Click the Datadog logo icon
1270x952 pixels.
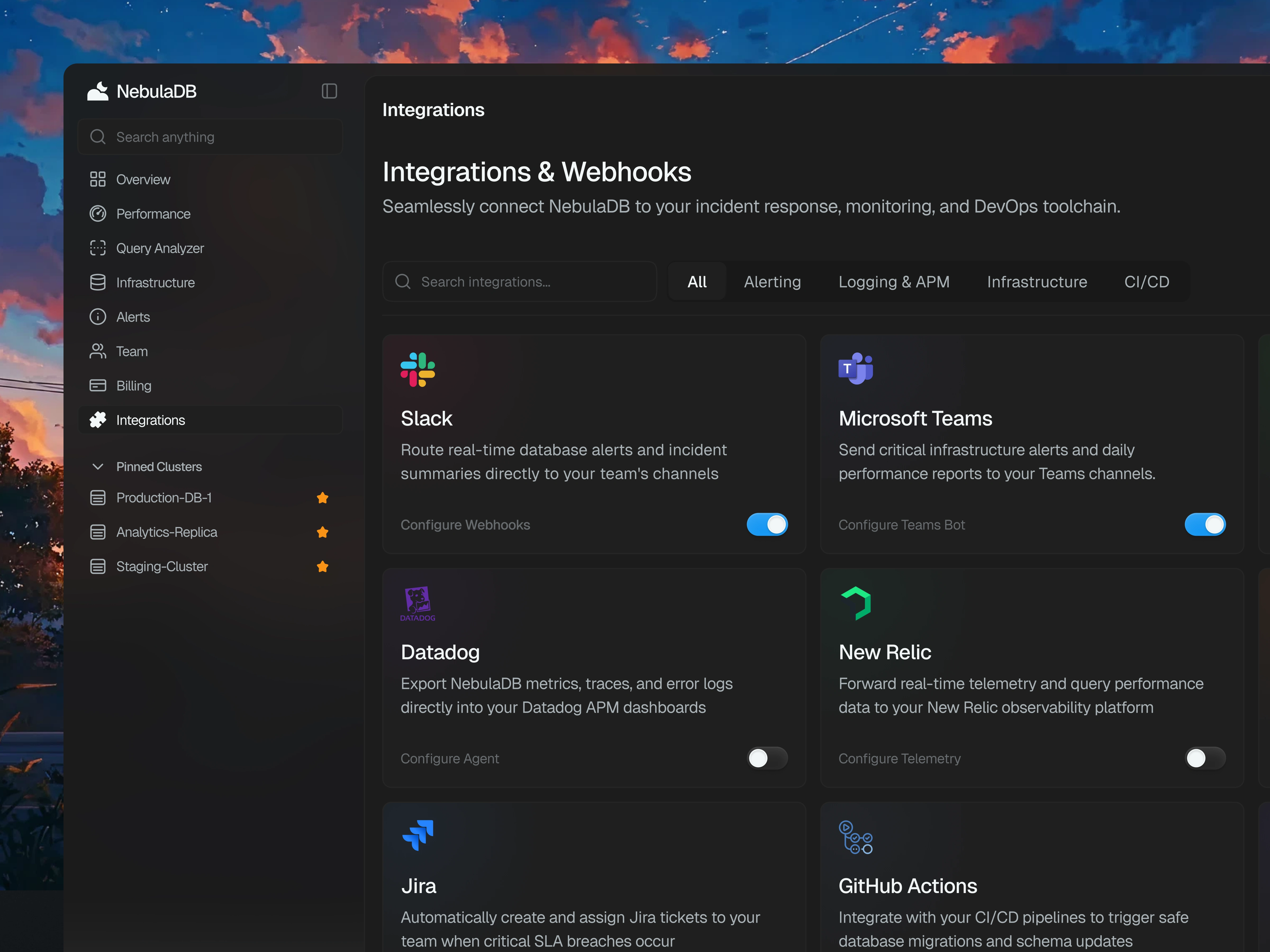pyautogui.click(x=418, y=603)
